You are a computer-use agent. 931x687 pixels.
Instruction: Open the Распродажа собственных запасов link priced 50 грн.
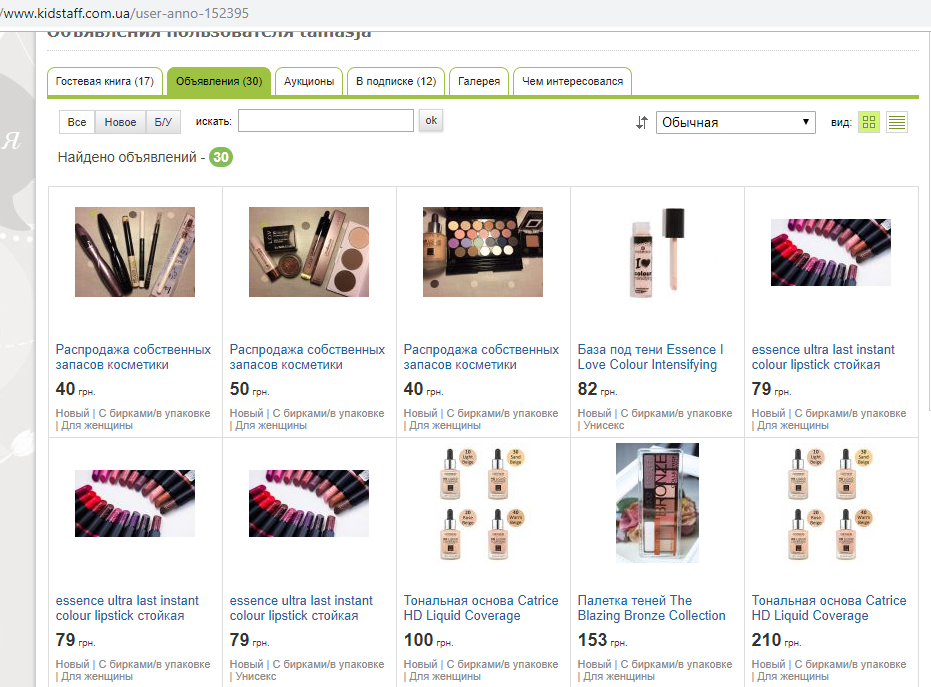[x=307, y=357]
